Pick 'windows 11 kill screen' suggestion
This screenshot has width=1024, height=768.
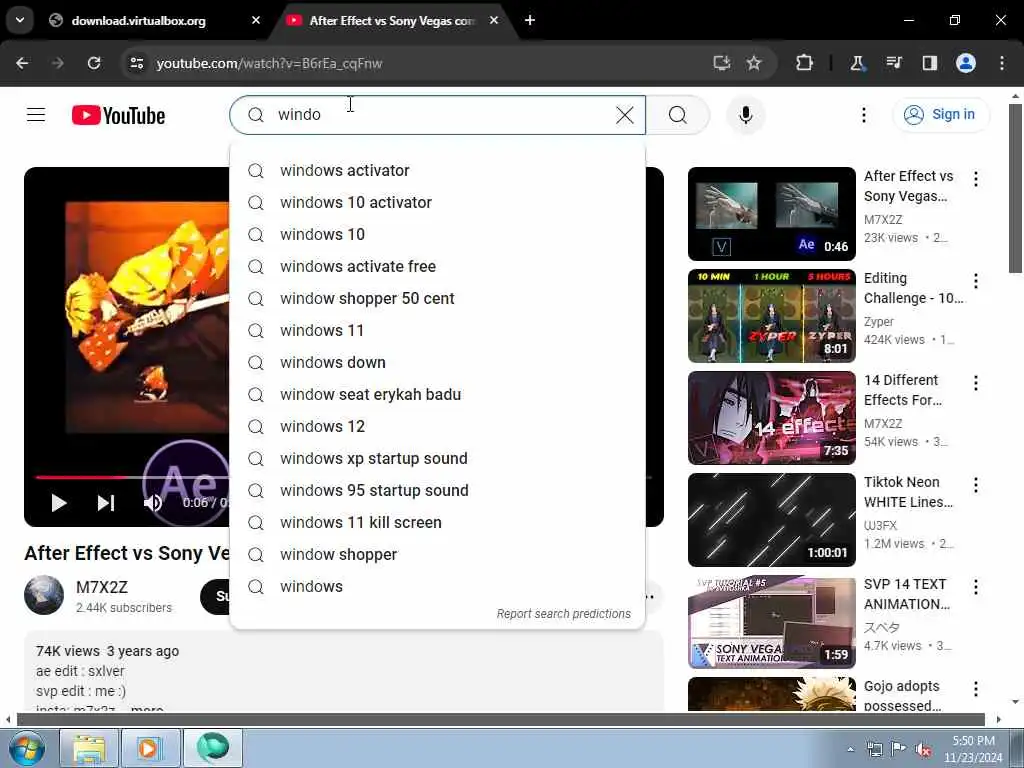pos(438,522)
